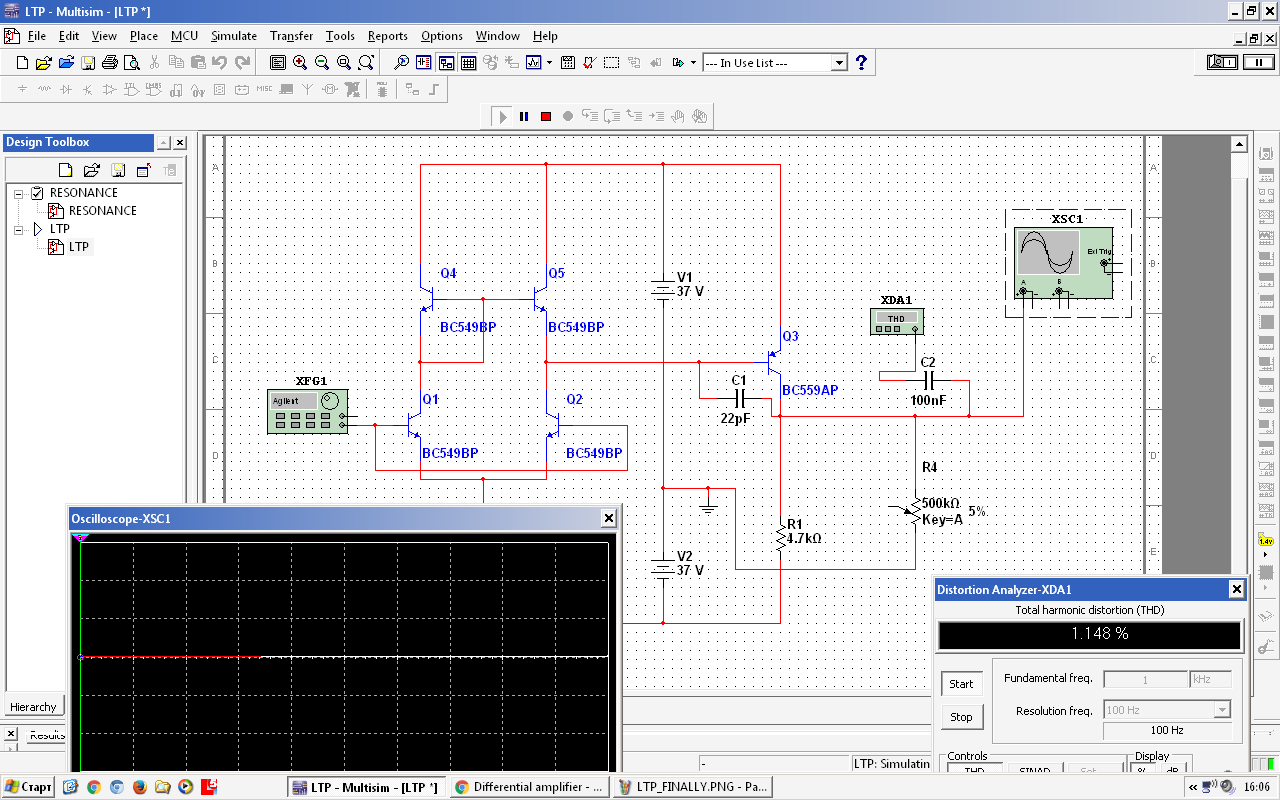Zoom in on the schematic
Image resolution: width=1280 pixels, height=800 pixels.
coord(300,62)
